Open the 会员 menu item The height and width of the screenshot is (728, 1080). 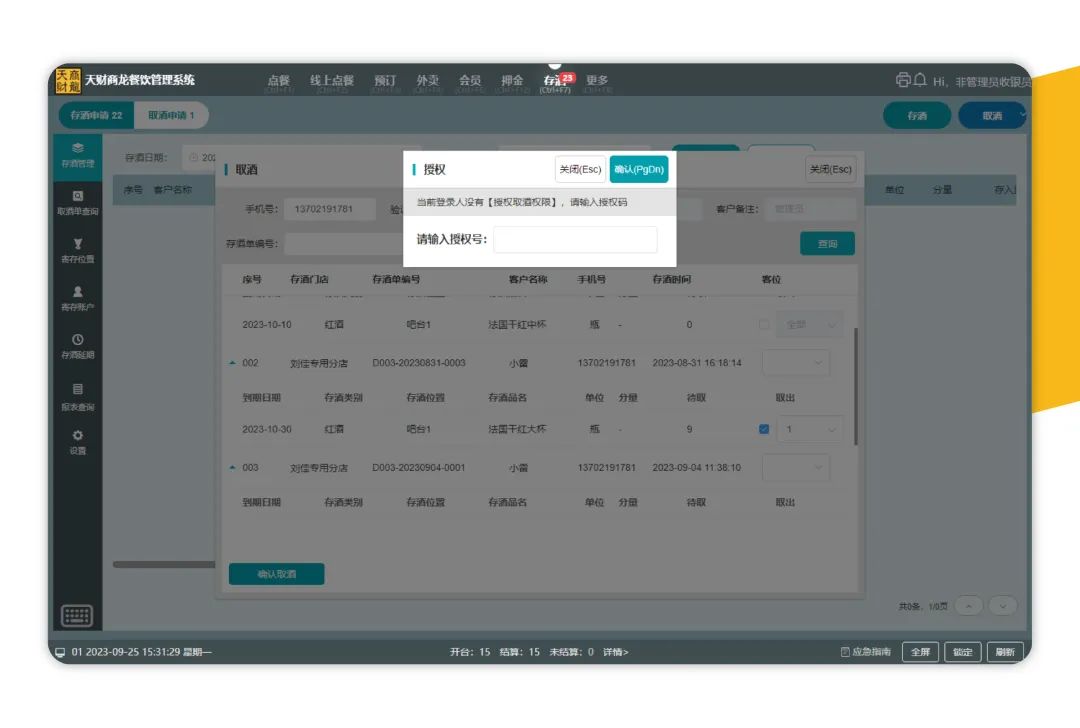coord(470,81)
